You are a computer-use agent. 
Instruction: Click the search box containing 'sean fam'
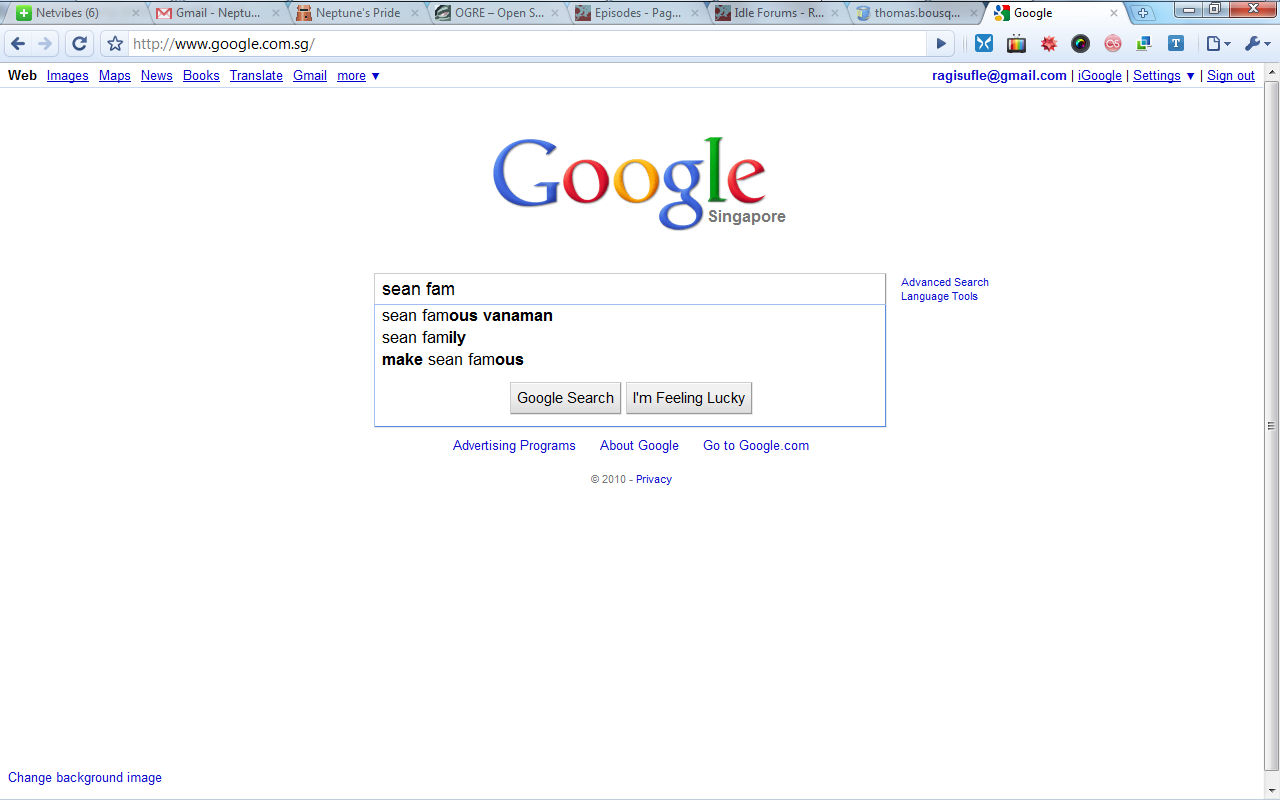pyautogui.click(x=630, y=289)
